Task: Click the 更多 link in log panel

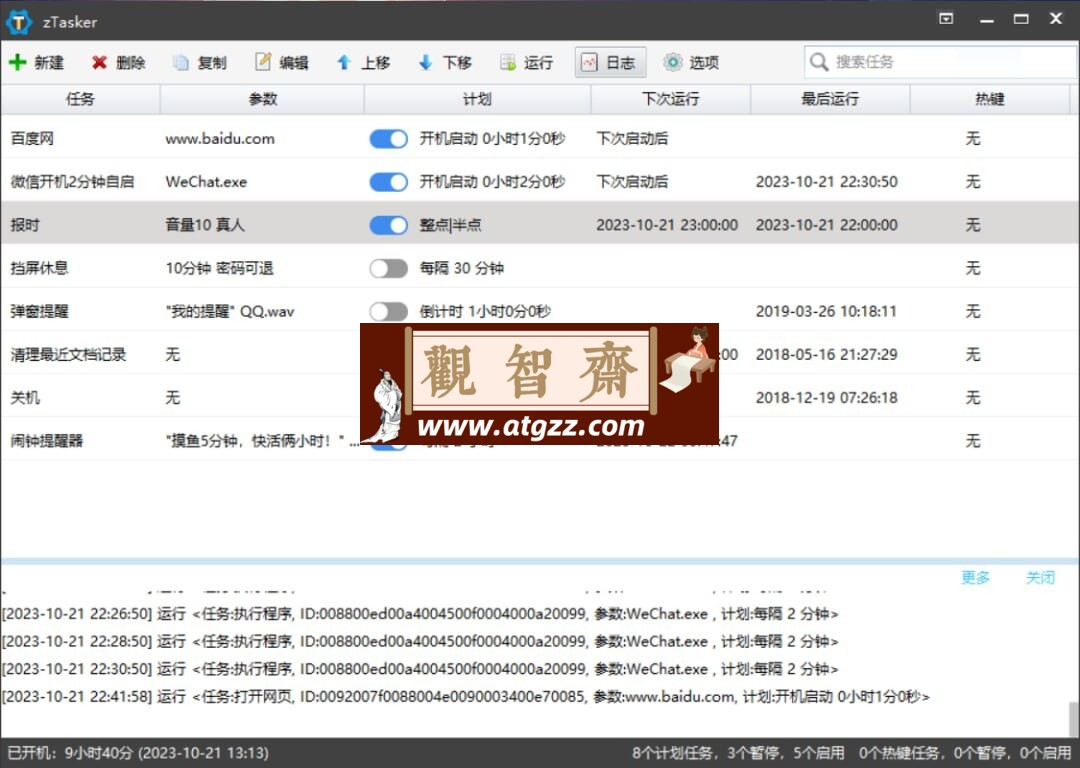Action: [x=975, y=577]
